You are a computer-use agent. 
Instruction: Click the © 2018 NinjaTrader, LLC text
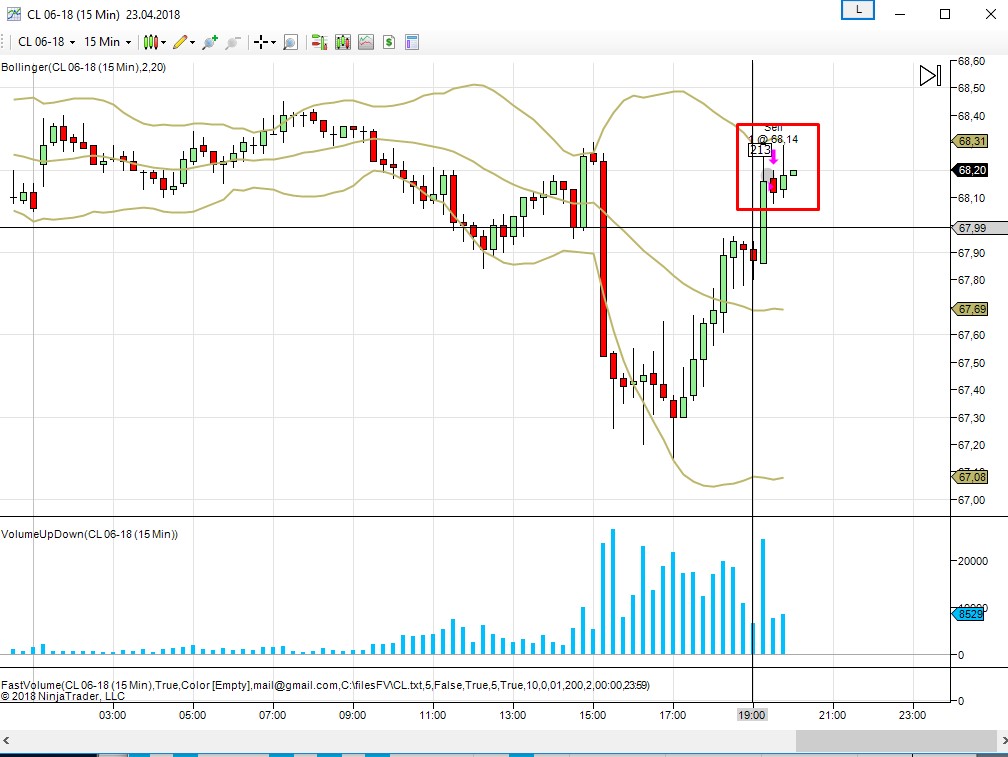click(x=63, y=696)
